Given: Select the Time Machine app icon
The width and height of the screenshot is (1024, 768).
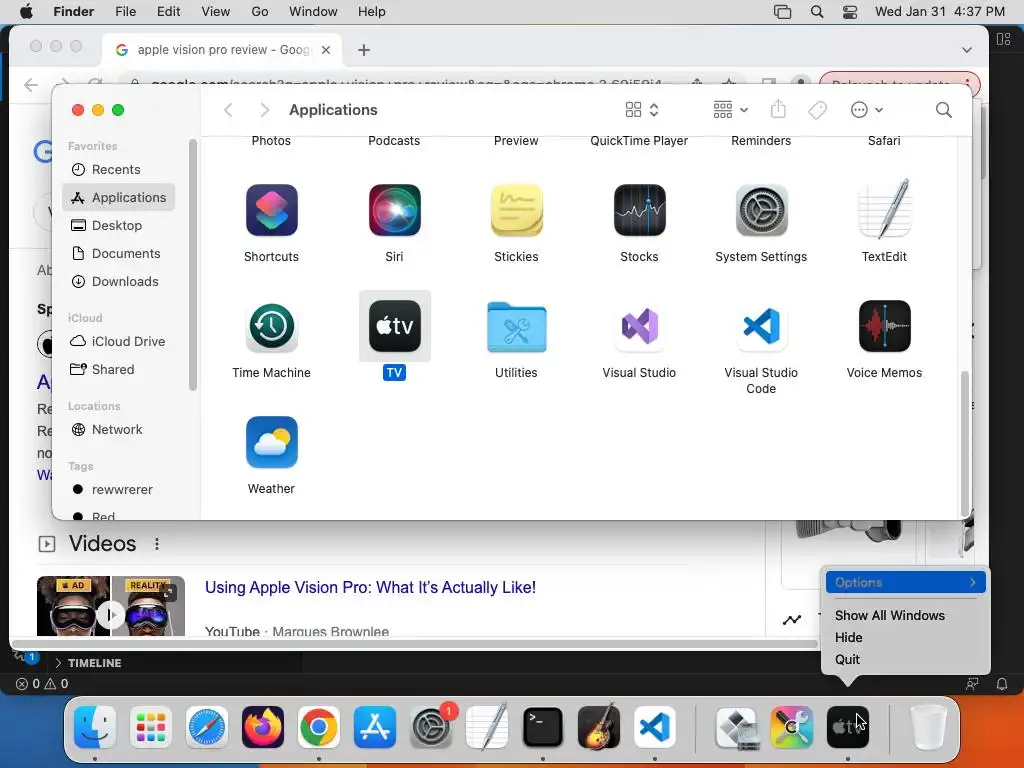Looking at the screenshot, I should tap(272, 327).
